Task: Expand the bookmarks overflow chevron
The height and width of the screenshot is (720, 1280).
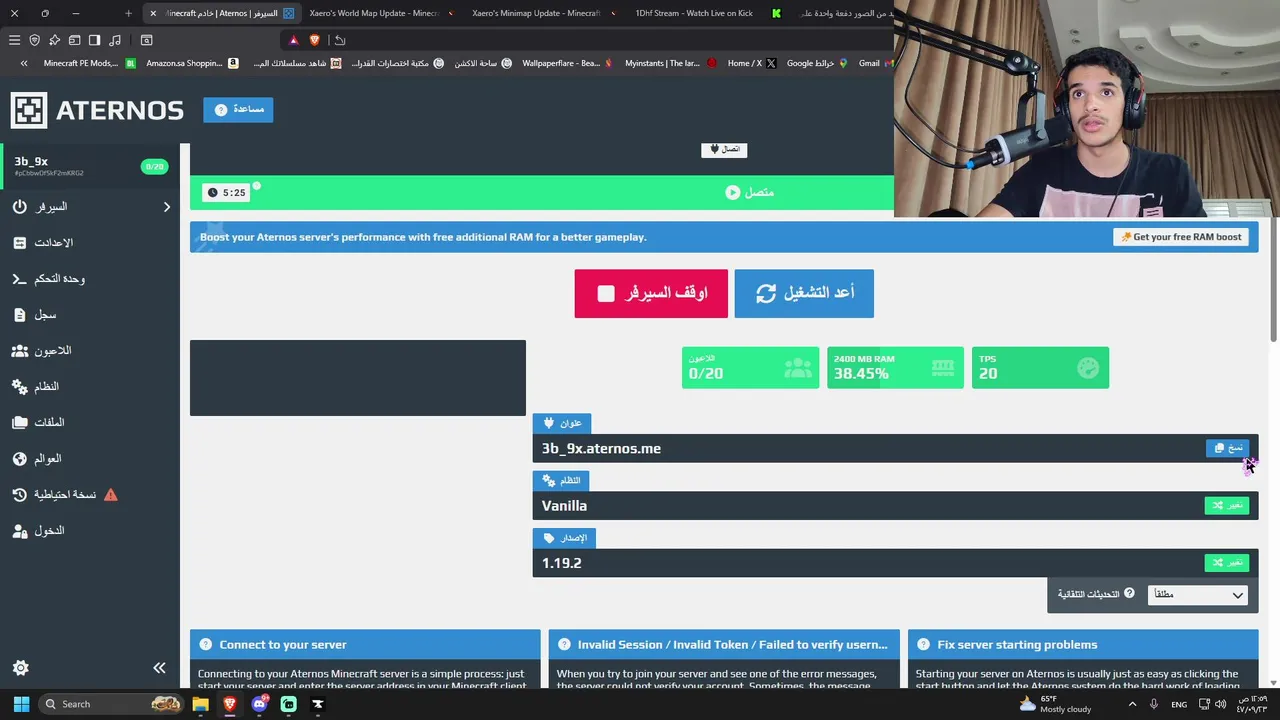Action: coord(24,63)
